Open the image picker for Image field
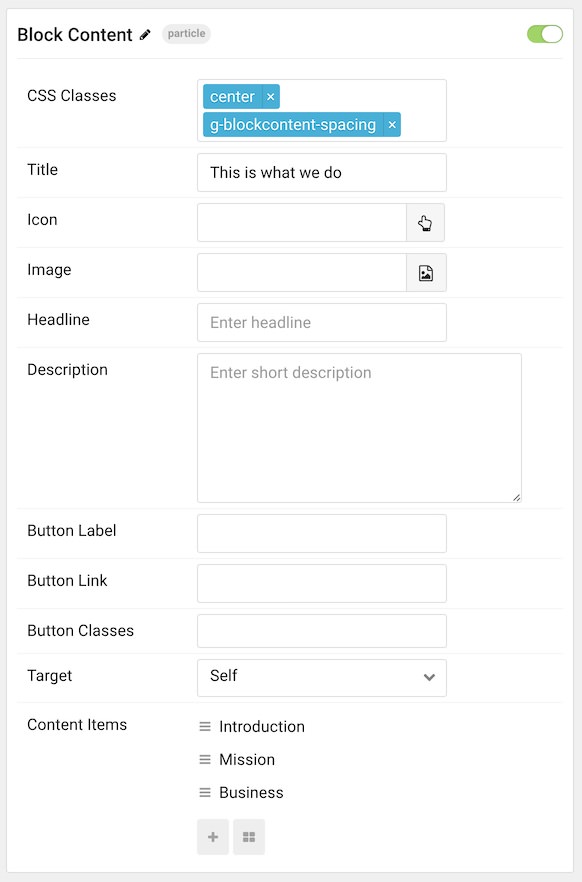 click(x=426, y=273)
